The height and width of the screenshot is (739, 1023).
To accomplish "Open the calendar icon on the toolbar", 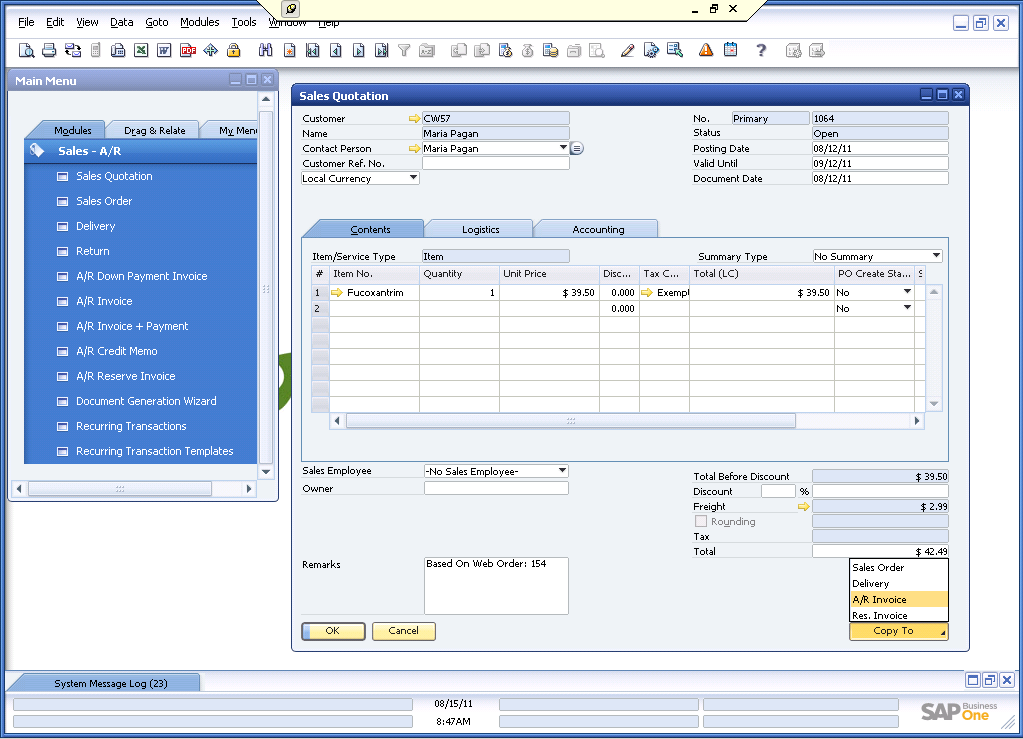I will [730, 50].
